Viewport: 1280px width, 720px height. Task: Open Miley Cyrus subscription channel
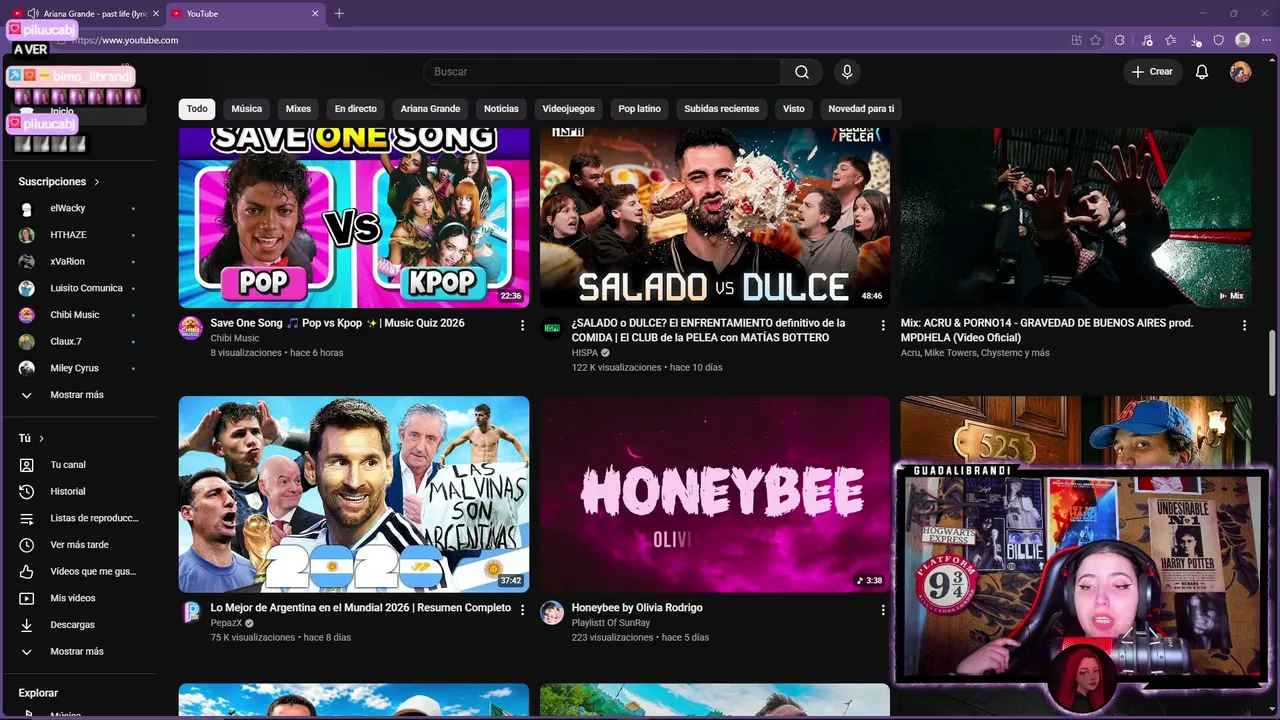click(x=77, y=368)
